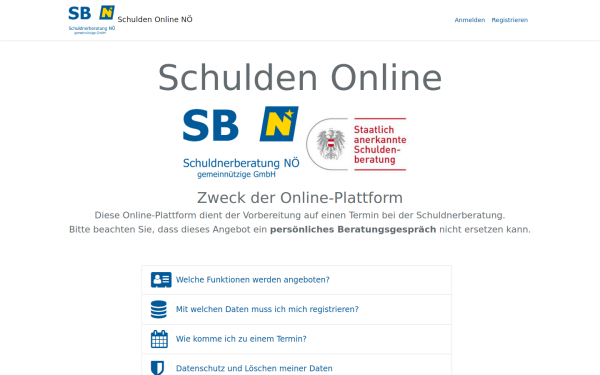This screenshot has height=375, width=600.
Task: Expand 'Wie komme ich zu einem Termin?'
Action: point(241,339)
